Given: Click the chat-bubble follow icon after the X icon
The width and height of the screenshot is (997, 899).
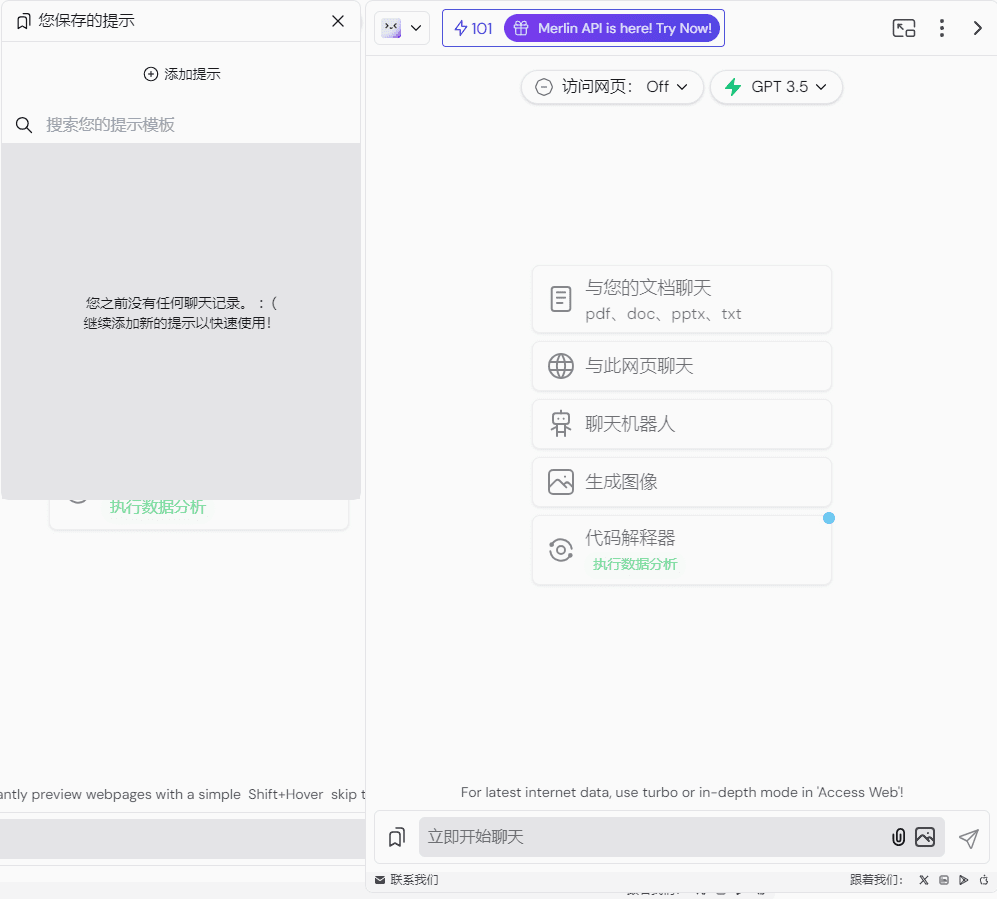Looking at the screenshot, I should point(944,880).
